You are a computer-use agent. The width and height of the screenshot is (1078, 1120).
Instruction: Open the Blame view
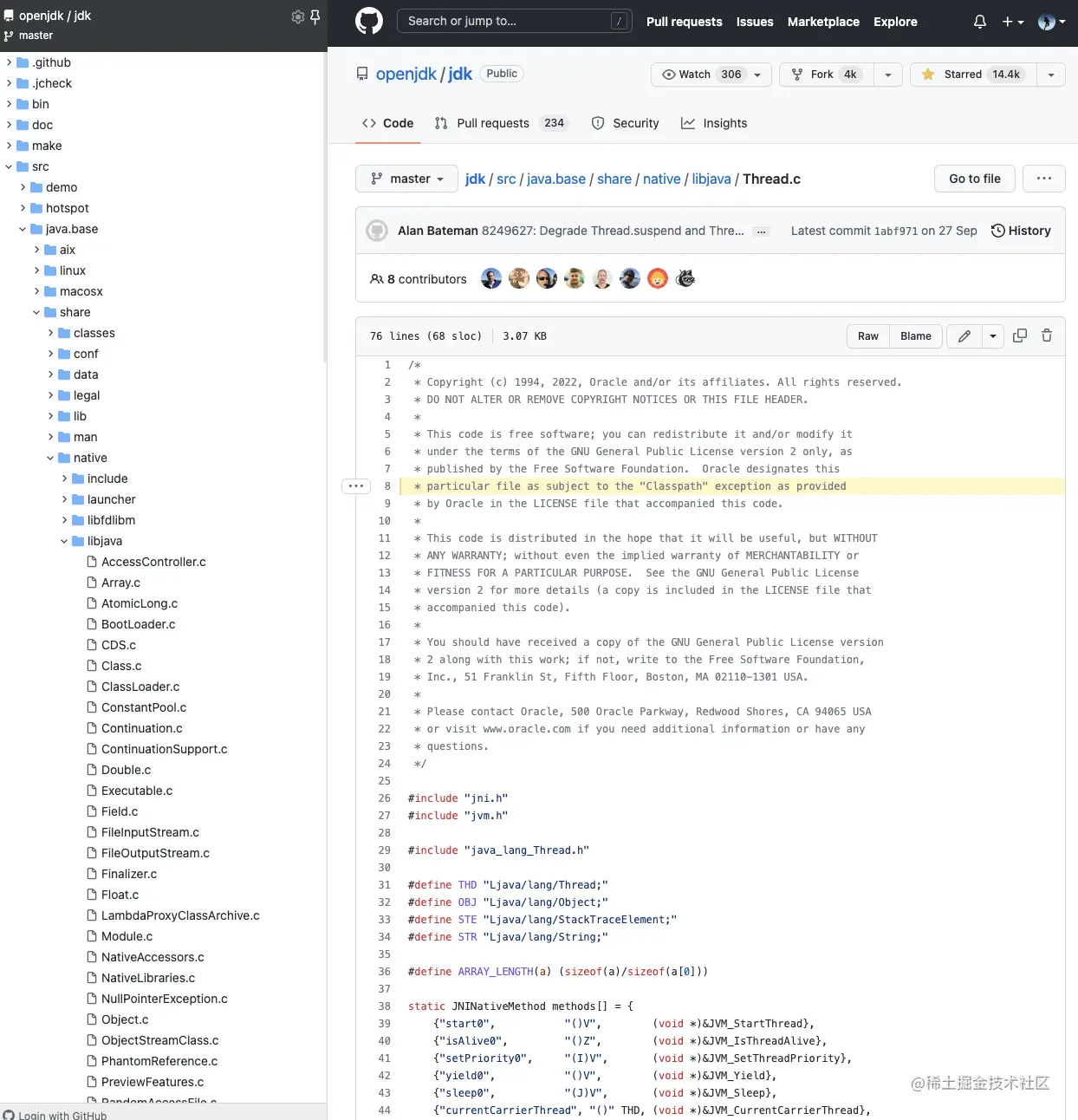pos(916,336)
